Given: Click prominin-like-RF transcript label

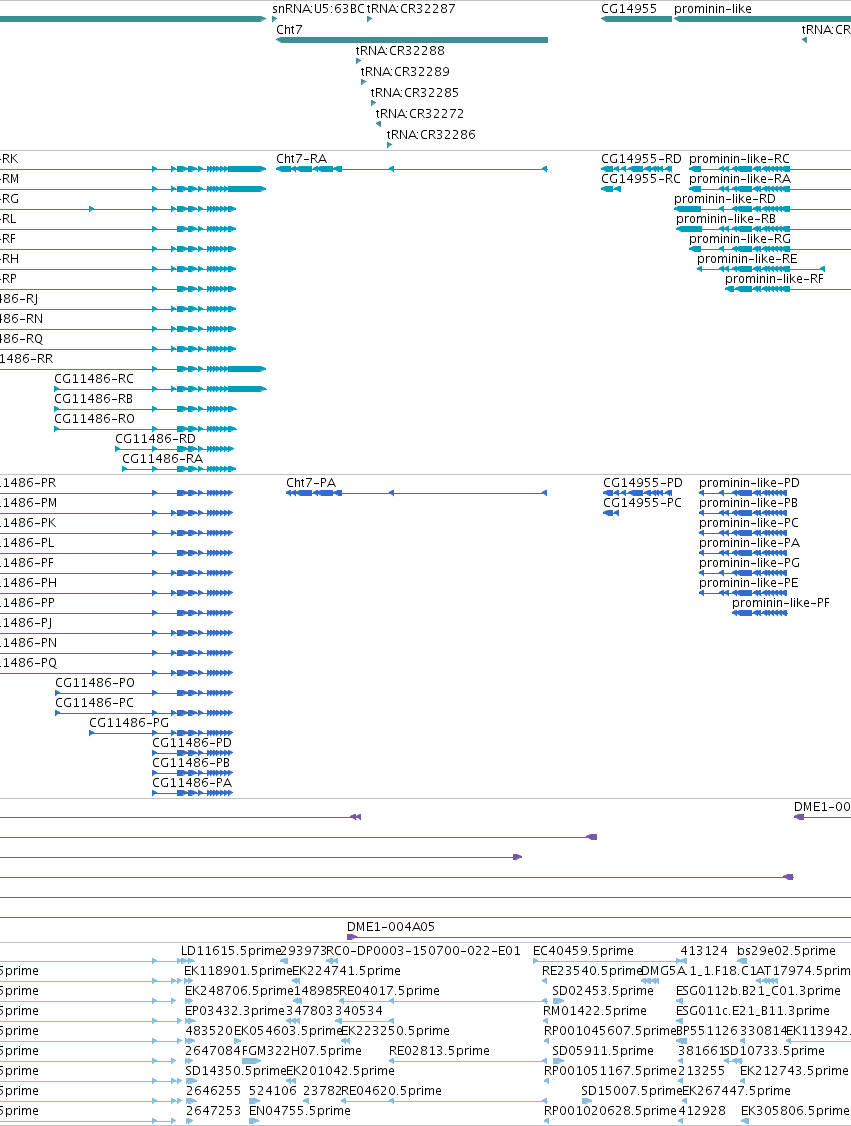Looking at the screenshot, I should 774,279.
